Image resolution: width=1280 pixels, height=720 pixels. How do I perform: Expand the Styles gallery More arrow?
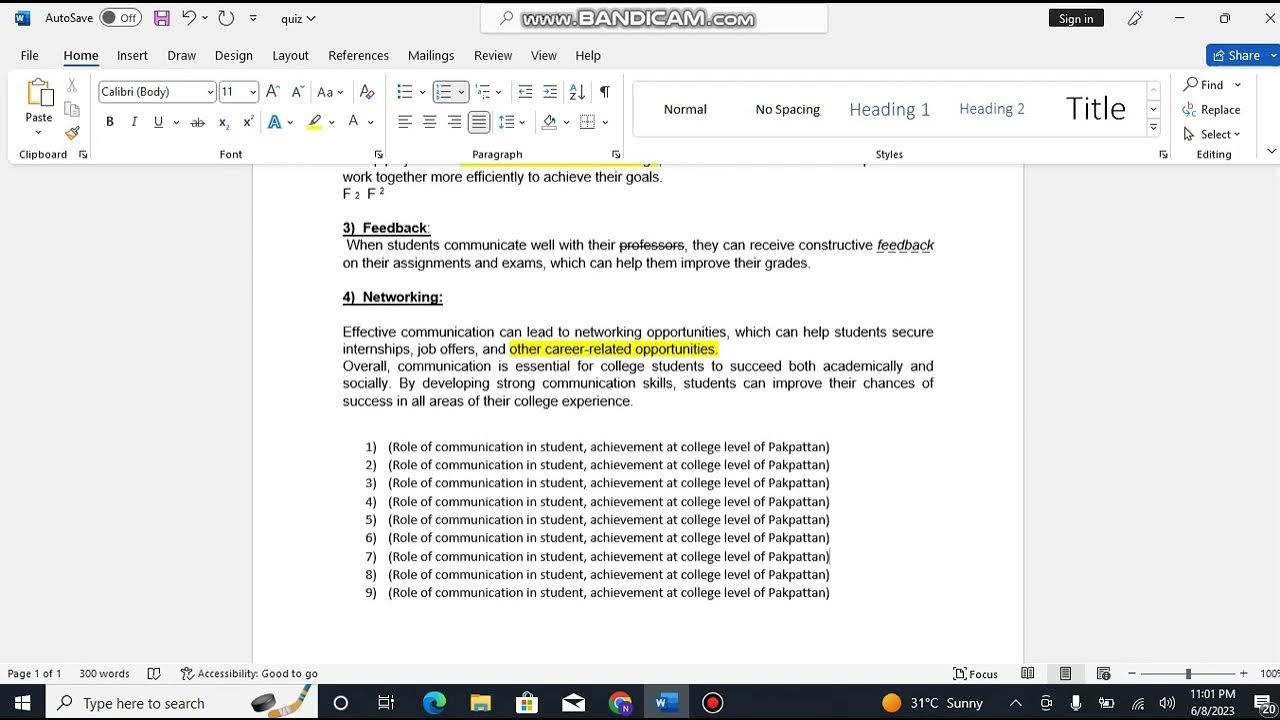[1153, 127]
